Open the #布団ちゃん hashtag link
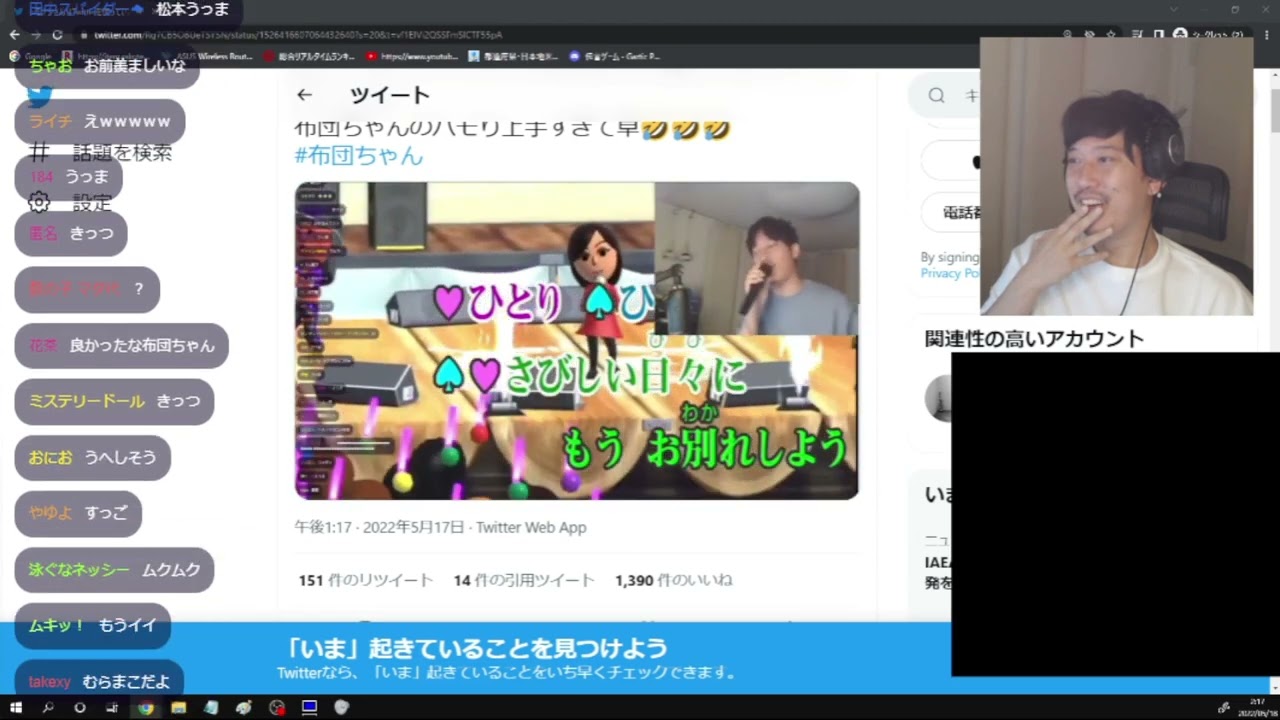This screenshot has width=1280, height=720. coord(359,155)
